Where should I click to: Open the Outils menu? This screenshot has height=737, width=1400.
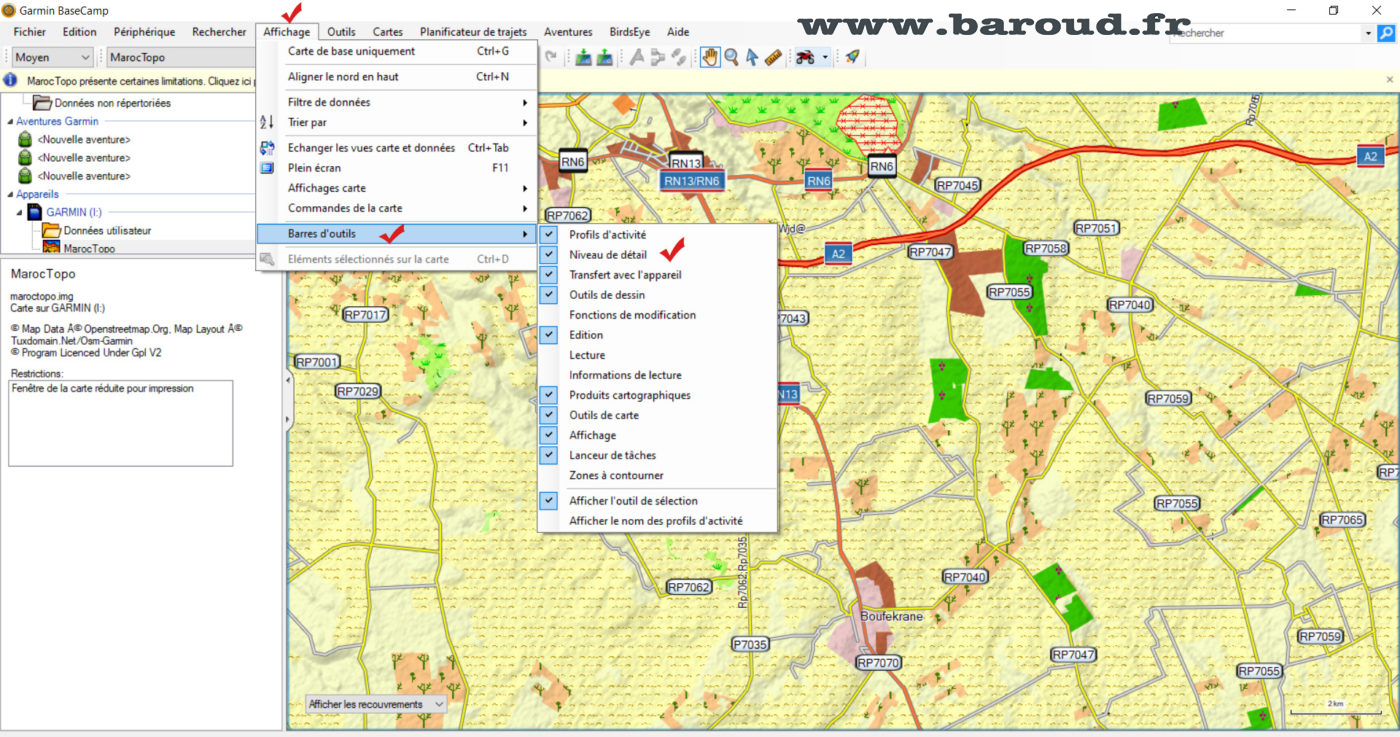point(341,32)
